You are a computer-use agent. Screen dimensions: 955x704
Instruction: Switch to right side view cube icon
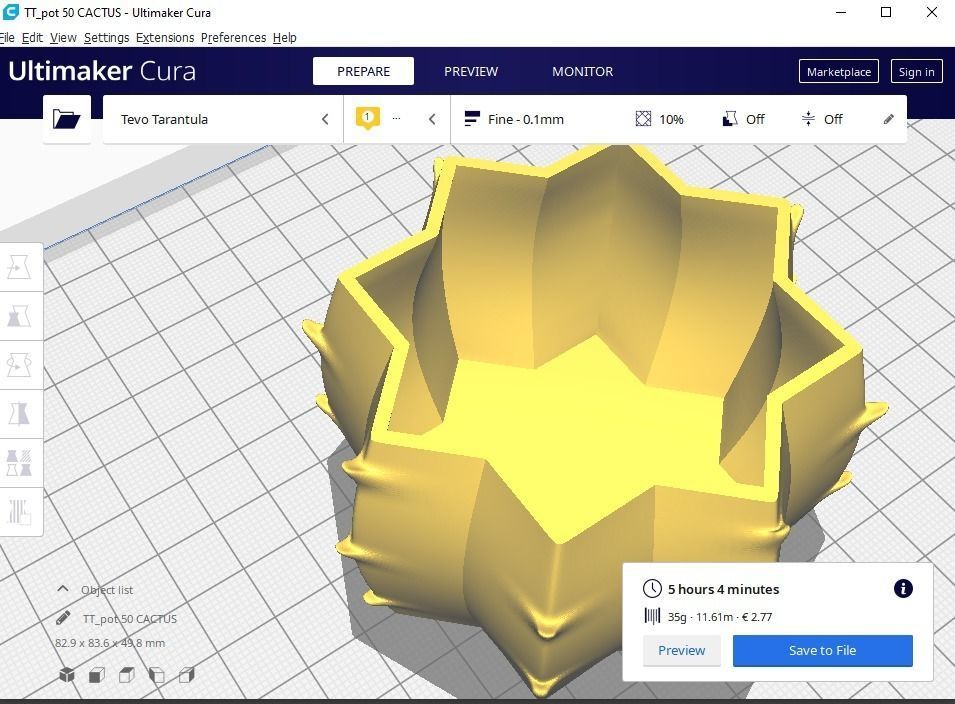[x=186, y=674]
